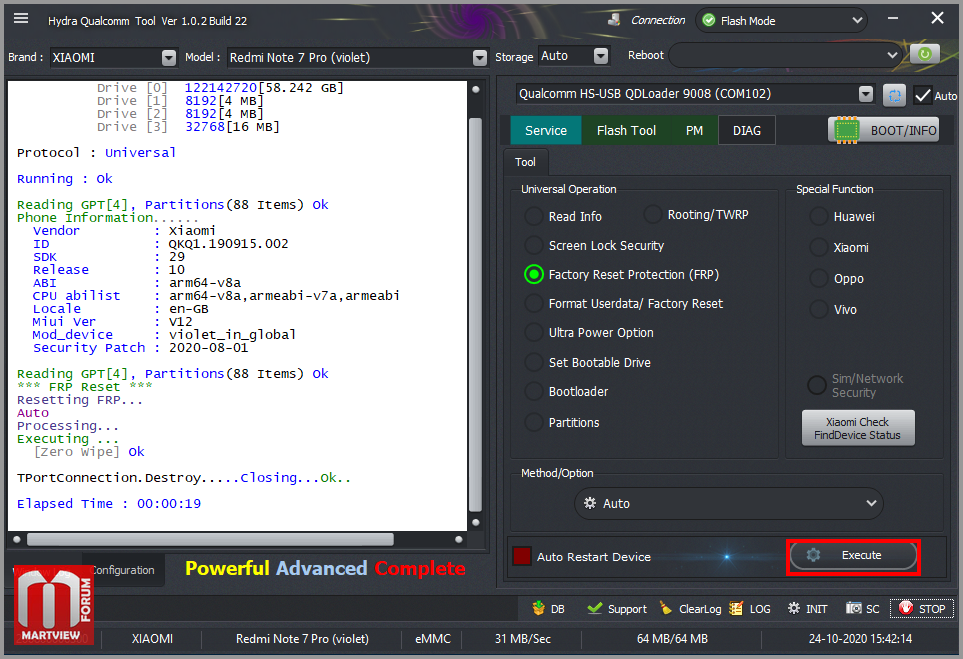This screenshot has width=963, height=659.
Task: Toggle the Auto port checkbox
Action: (922, 95)
